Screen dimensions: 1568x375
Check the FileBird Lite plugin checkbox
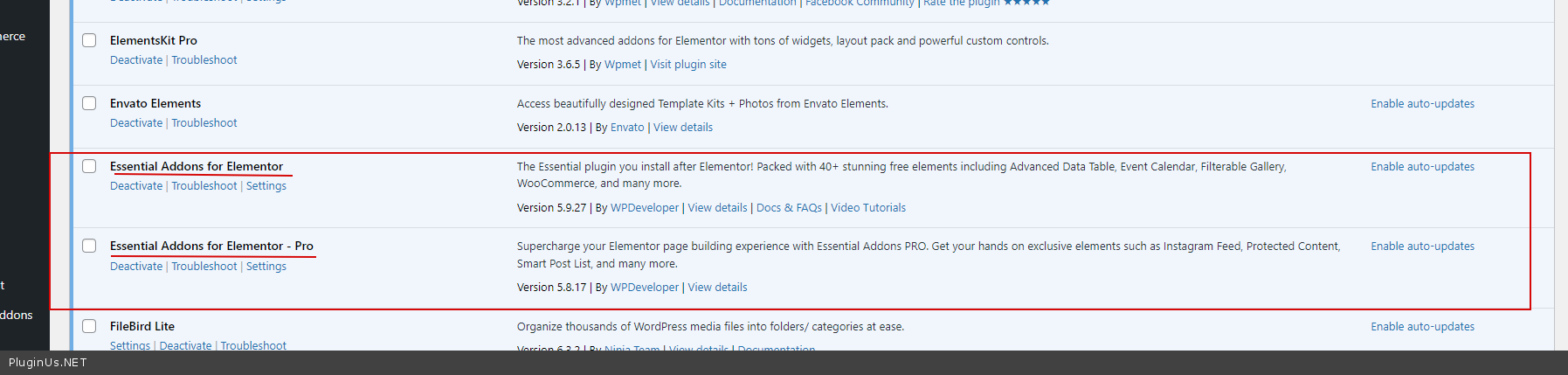point(89,326)
